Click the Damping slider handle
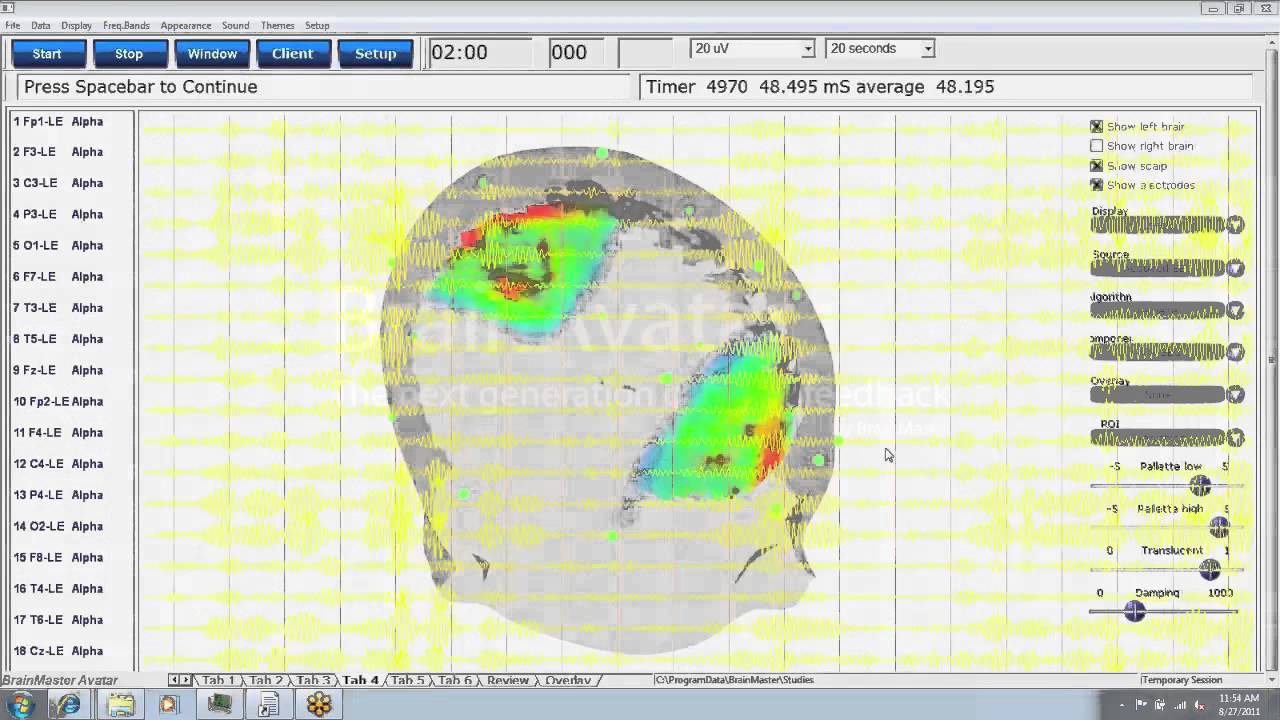The width and height of the screenshot is (1280, 720). [1134, 611]
